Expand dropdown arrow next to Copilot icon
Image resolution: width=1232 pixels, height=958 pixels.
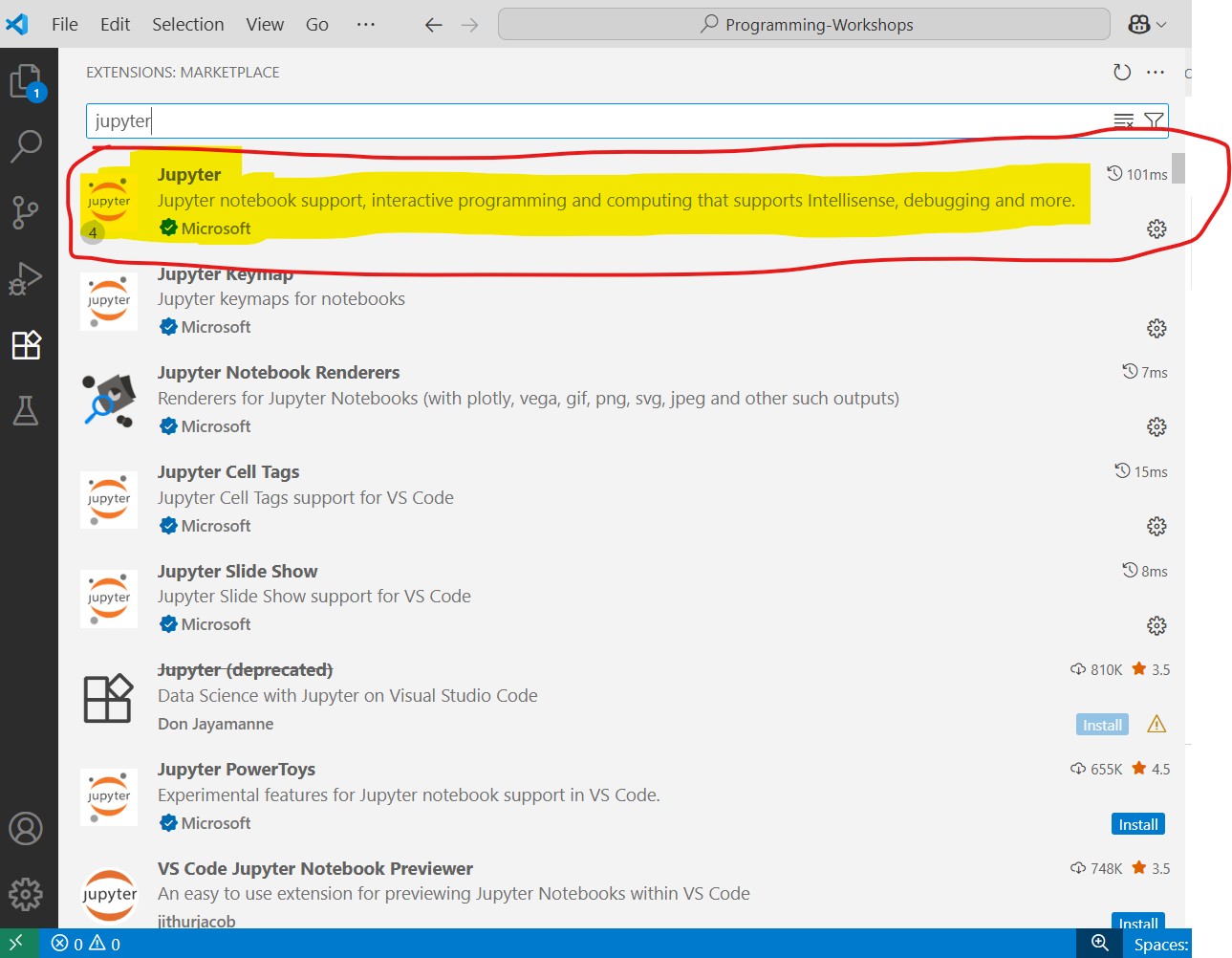coord(1161,25)
